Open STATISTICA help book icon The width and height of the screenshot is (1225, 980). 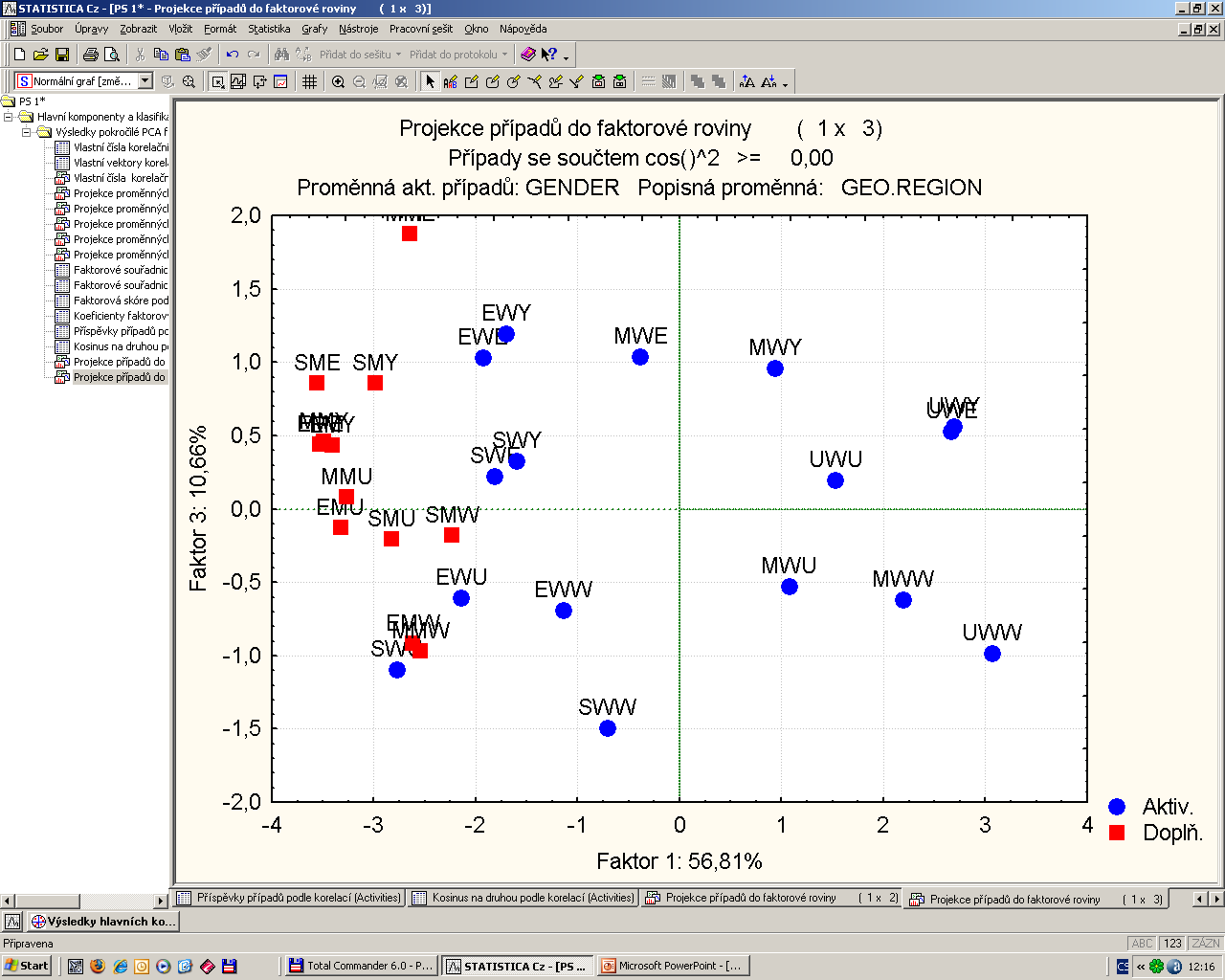(528, 55)
